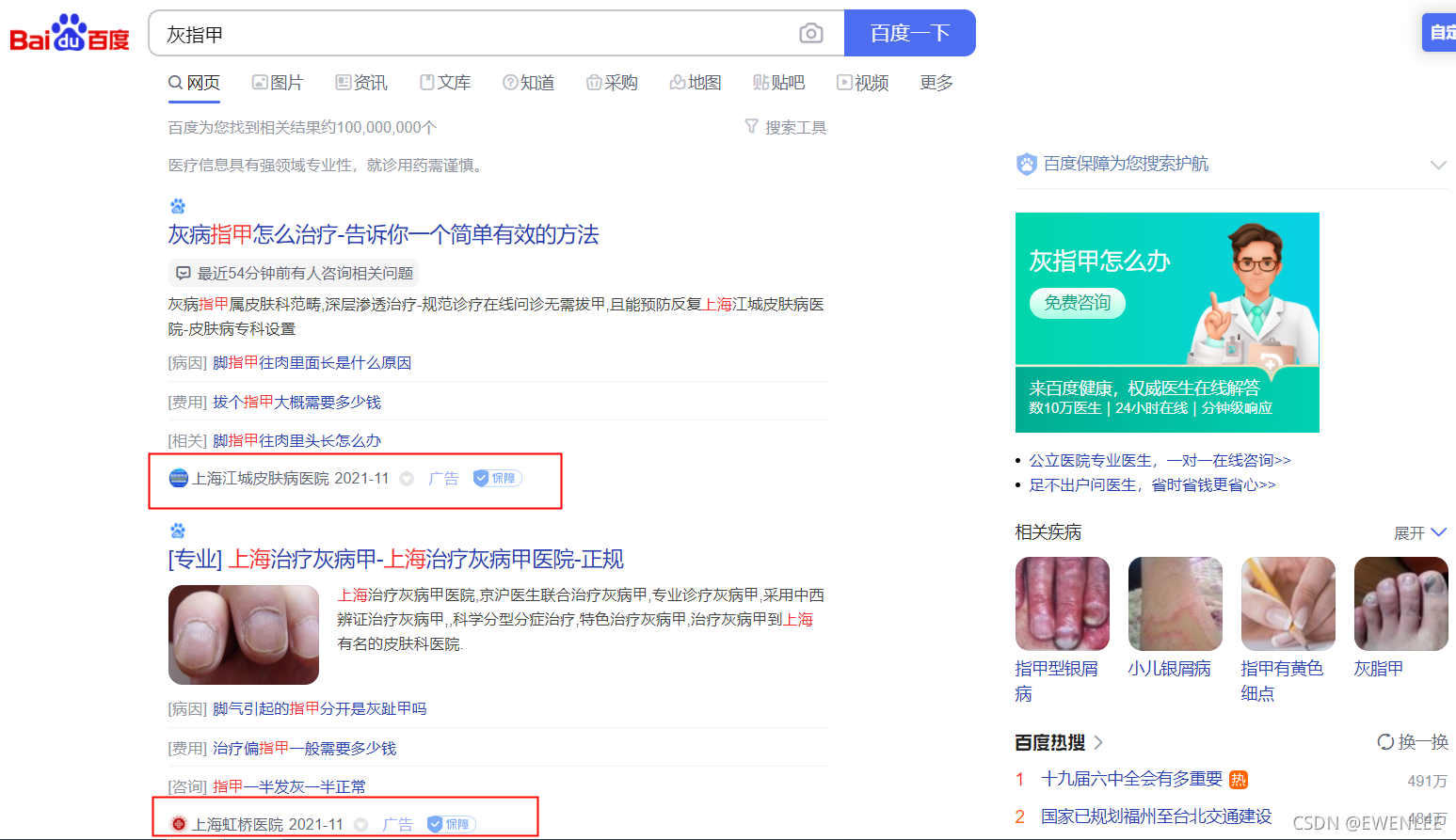
Task: Open result [专业] 上海治疗灰病甲医院-正规
Action: [396, 559]
